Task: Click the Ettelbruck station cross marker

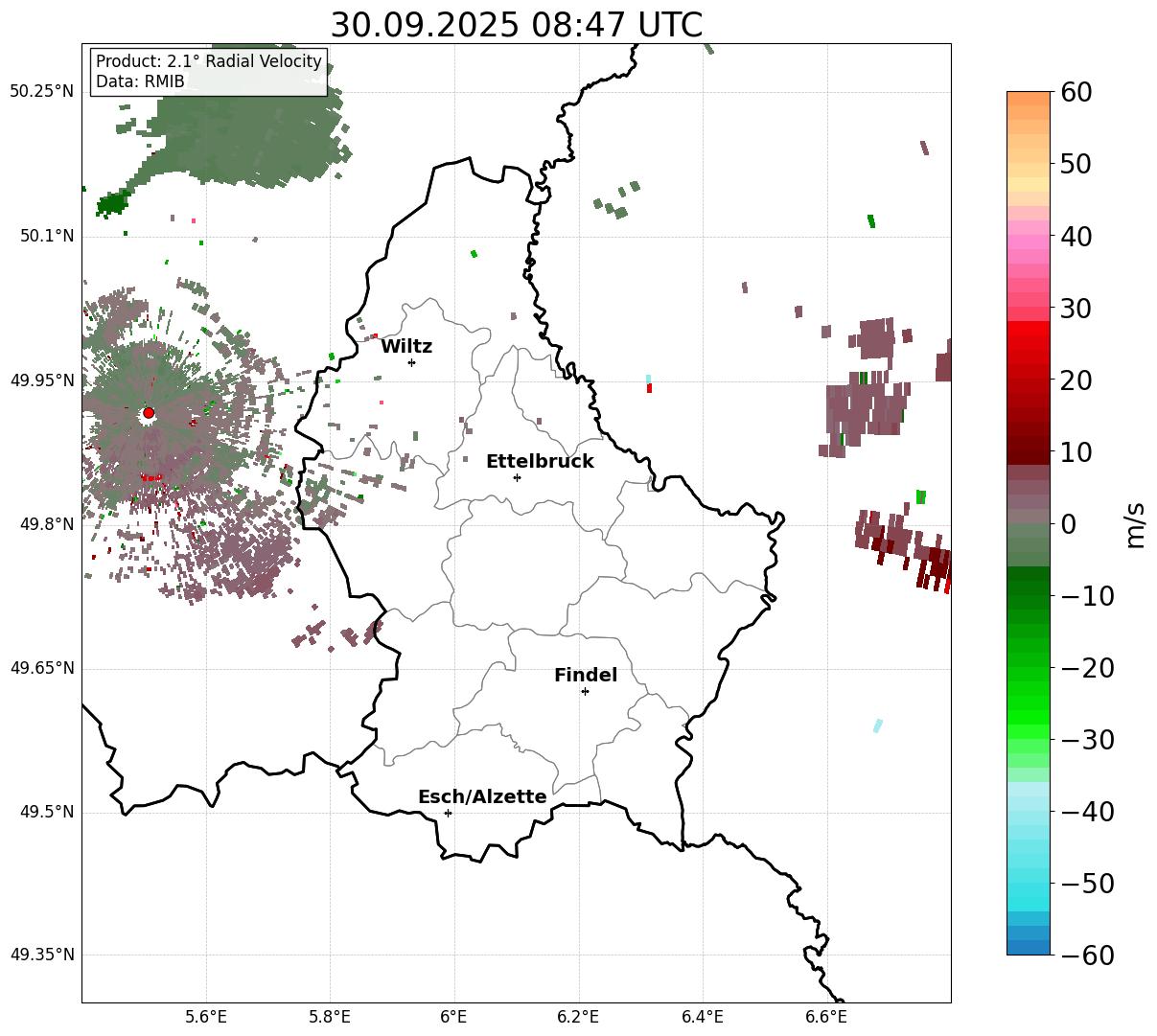Action: pos(517,477)
